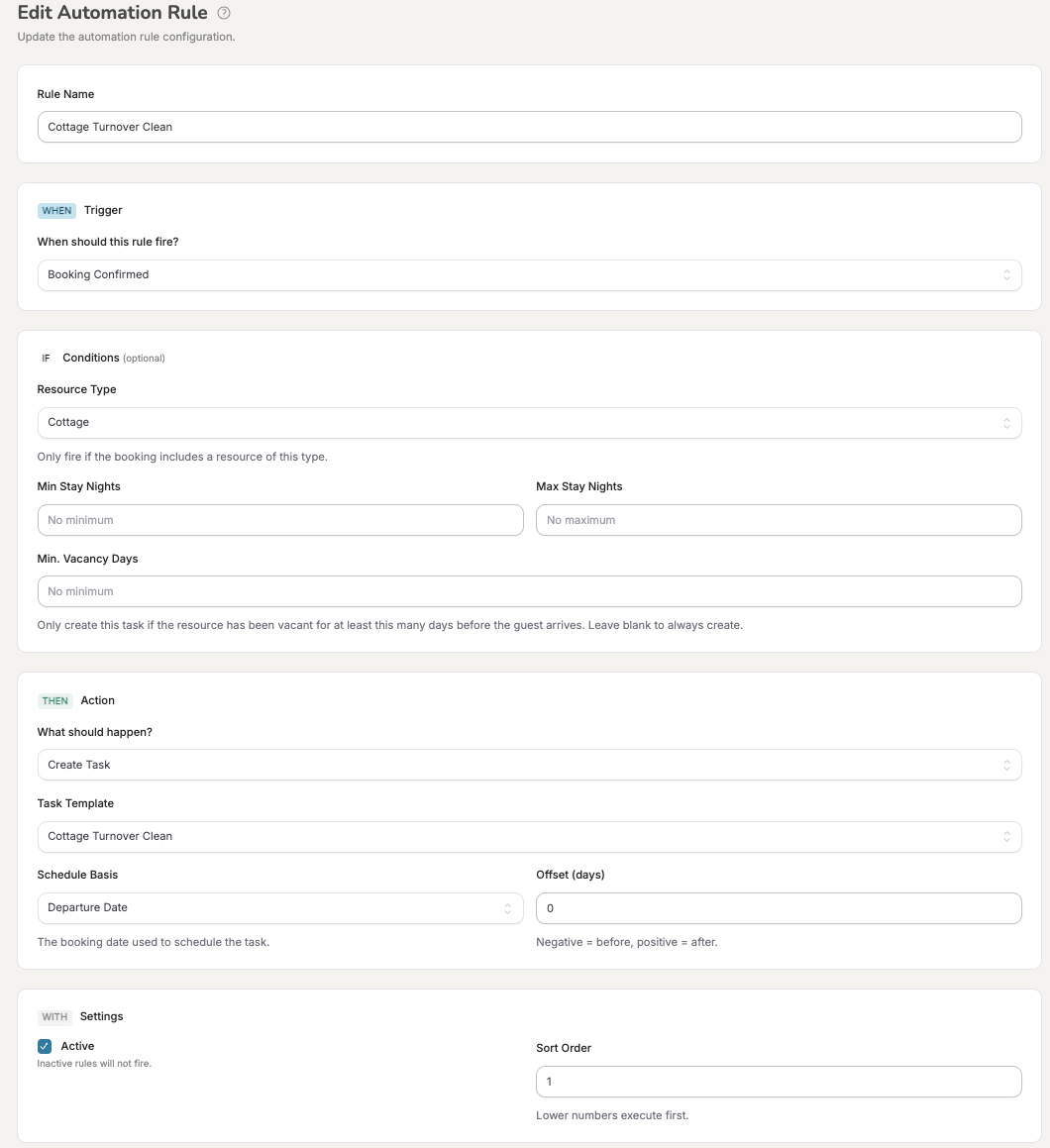Open the Booking Confirmed trigger dropdown
The width and height of the screenshot is (1050, 1148).
coord(530,274)
